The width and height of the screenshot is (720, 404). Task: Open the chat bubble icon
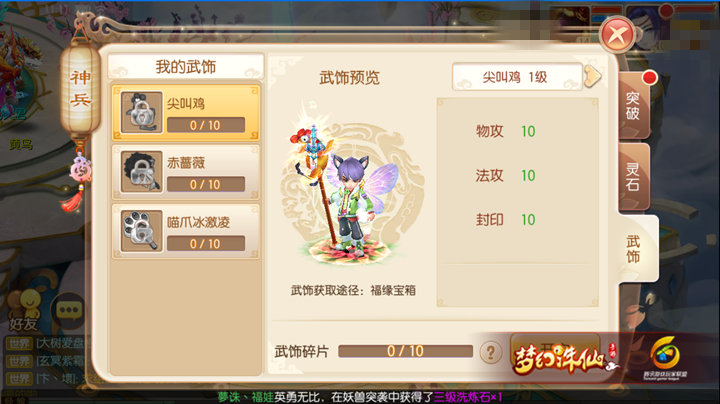pyautogui.click(x=69, y=310)
